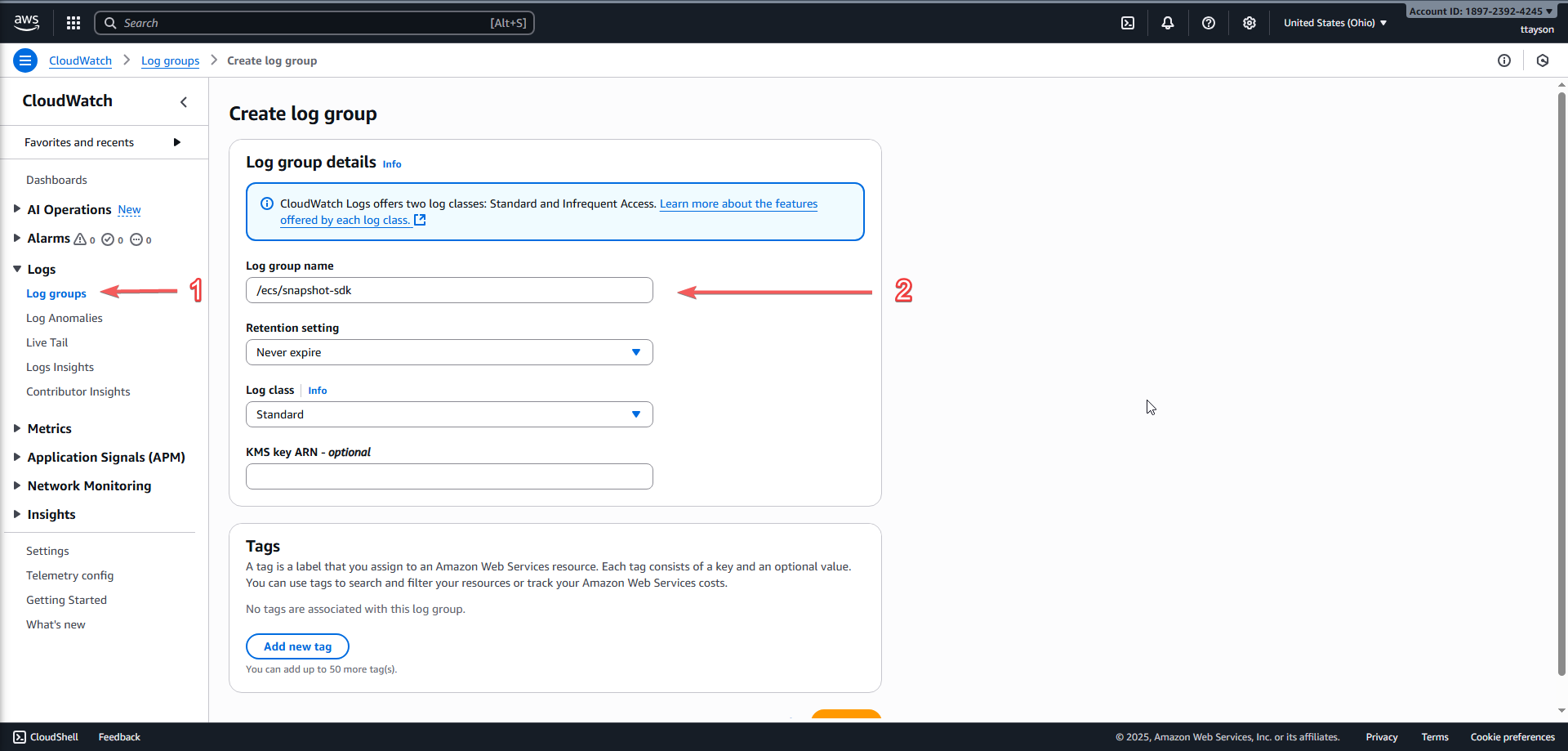Collapse the CloudWatch sidebar with arrow
The width and height of the screenshot is (1568, 751).
point(184,101)
